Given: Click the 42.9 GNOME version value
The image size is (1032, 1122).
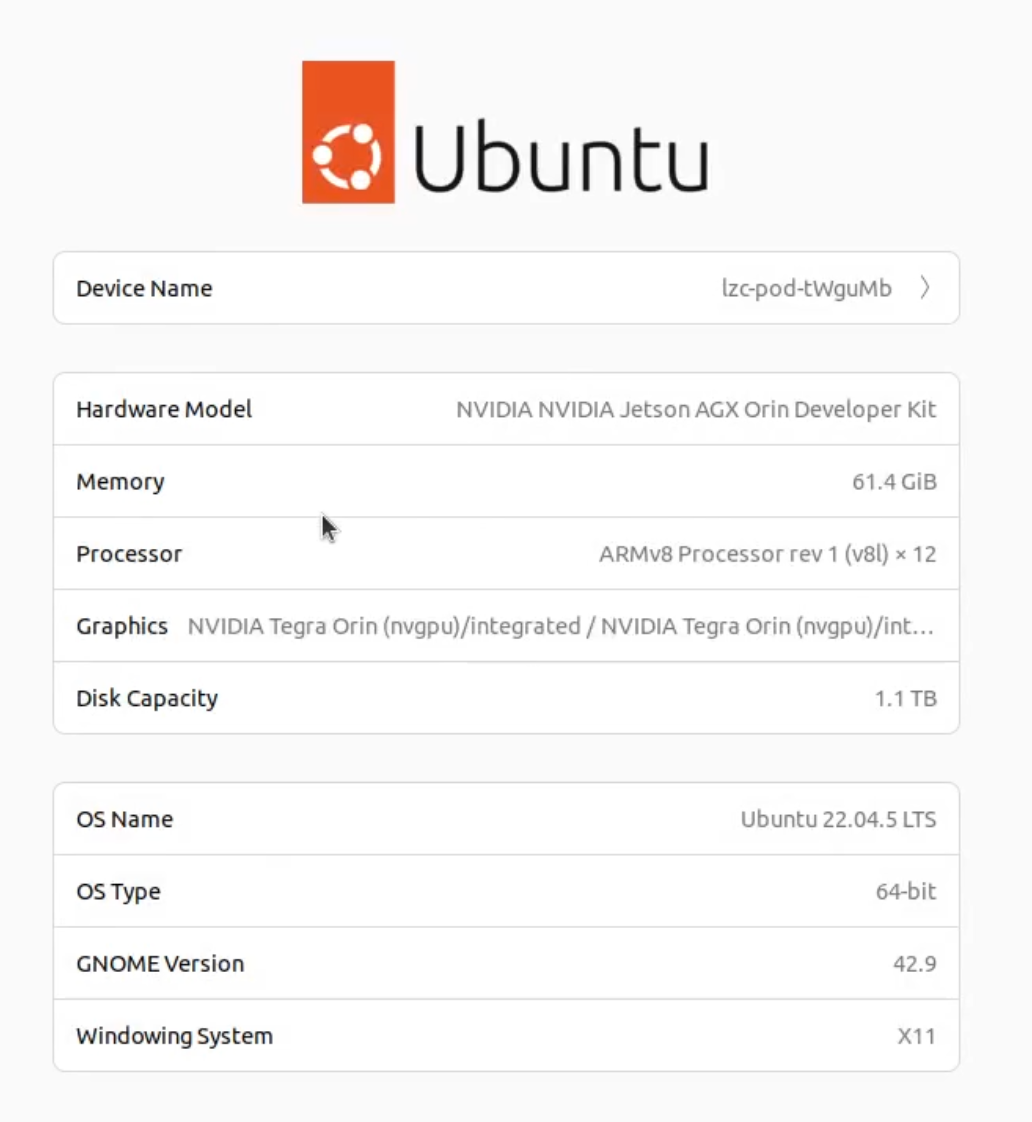Looking at the screenshot, I should 914,964.
